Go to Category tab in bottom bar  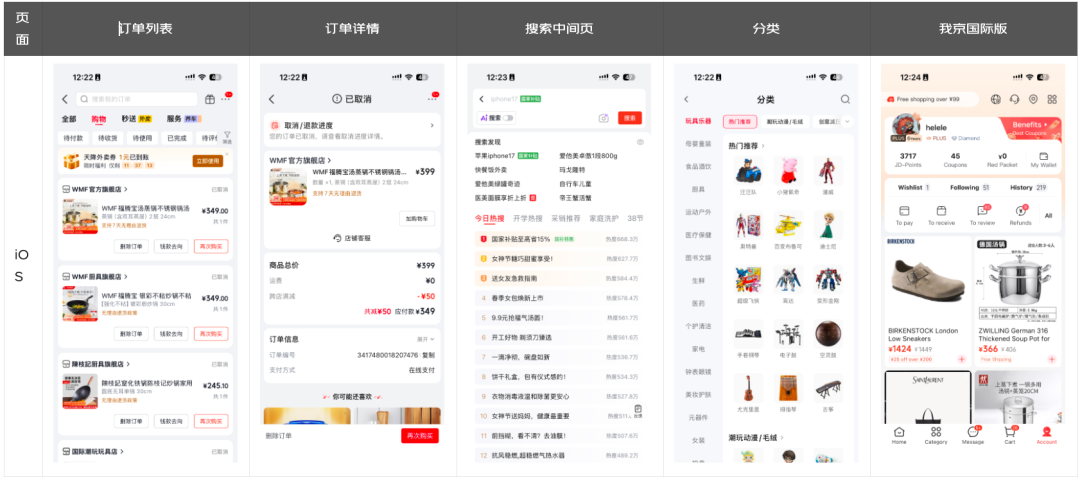(935, 435)
